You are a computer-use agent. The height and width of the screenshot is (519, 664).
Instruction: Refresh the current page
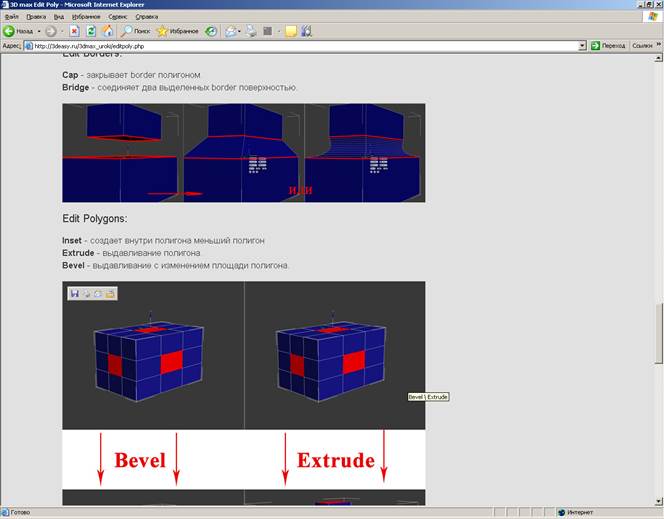(x=91, y=31)
